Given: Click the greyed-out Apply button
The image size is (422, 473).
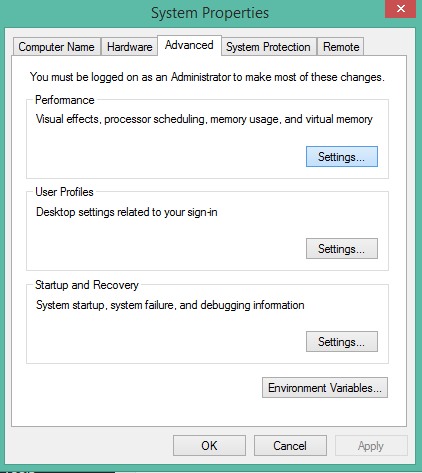Looking at the screenshot, I should tap(371, 445).
